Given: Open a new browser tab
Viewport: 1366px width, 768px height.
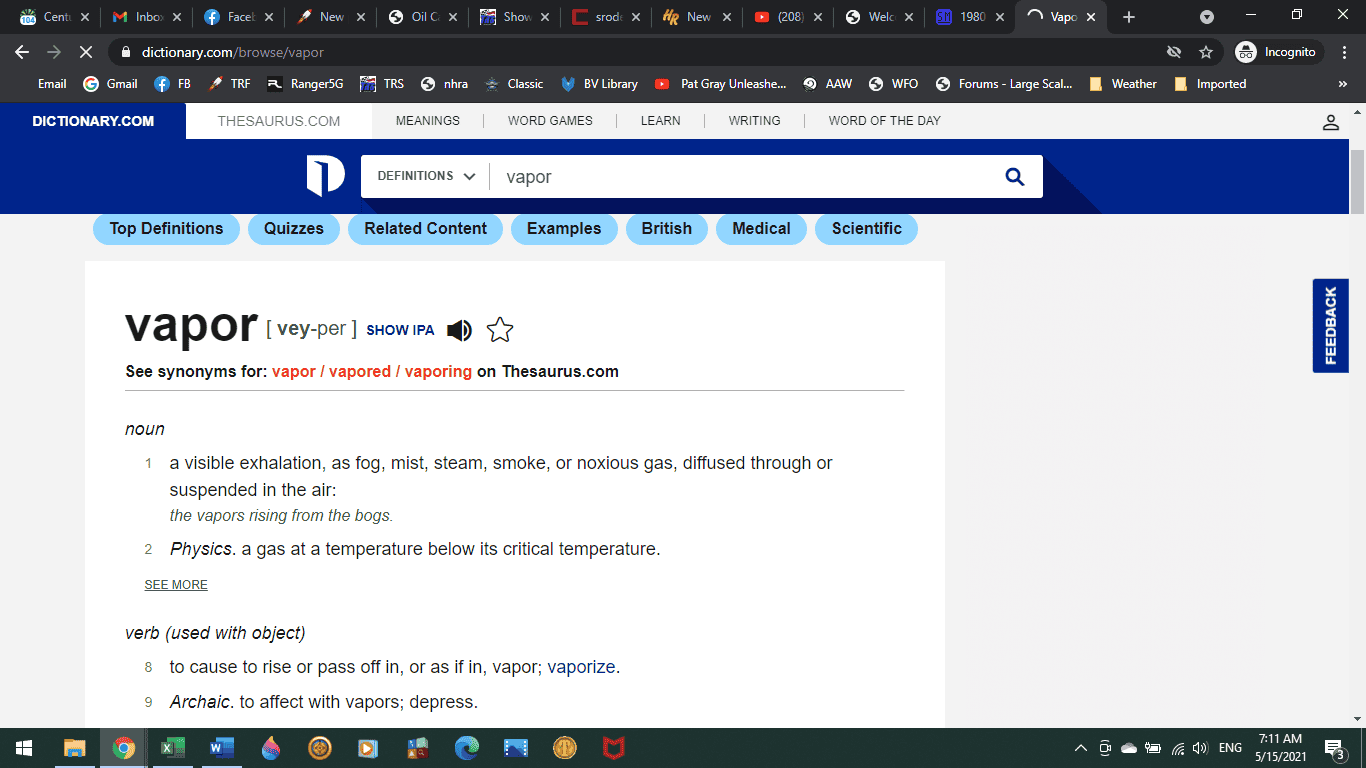Looking at the screenshot, I should [x=1129, y=17].
